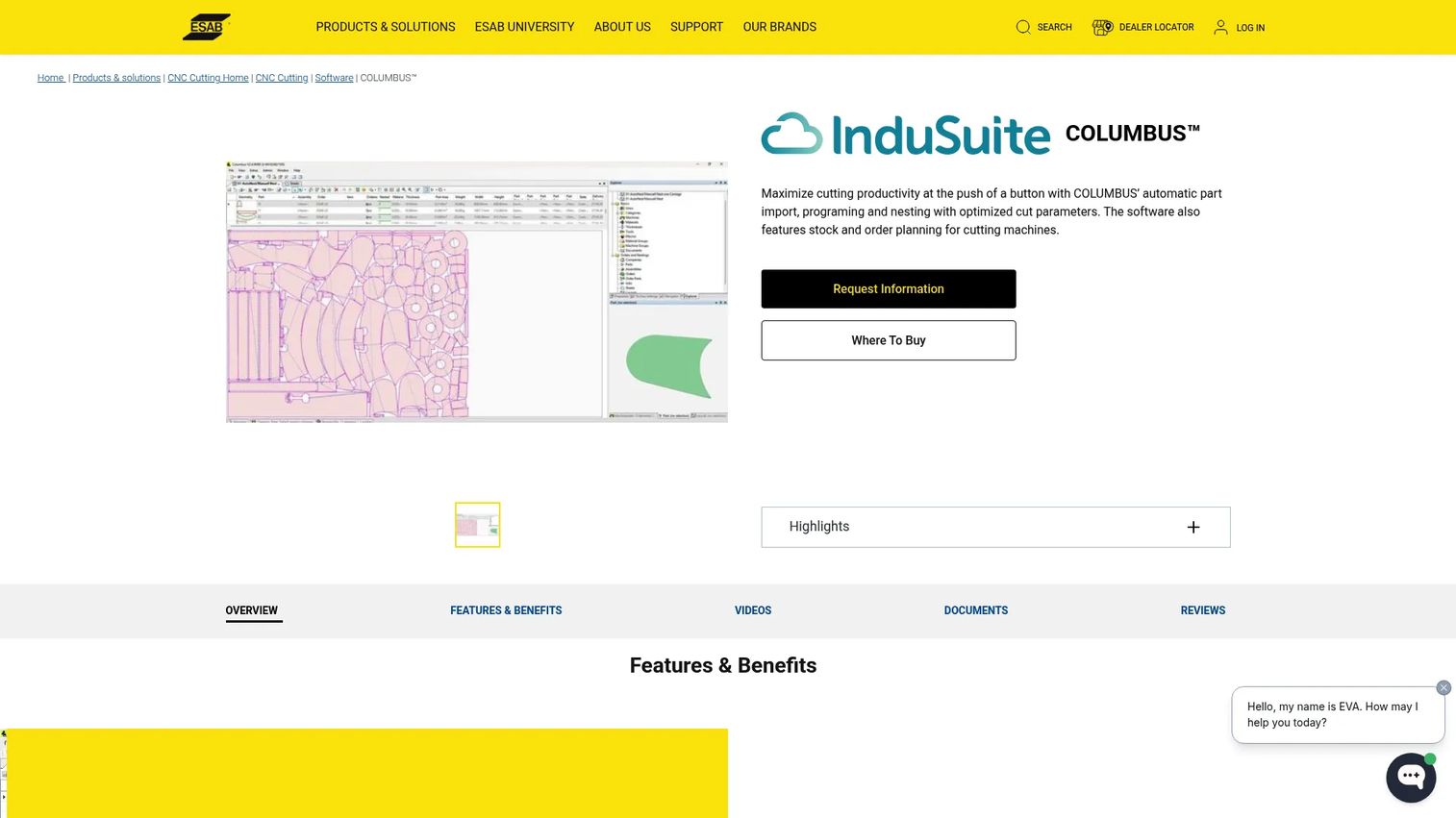1456x818 pixels.
Task: Click DEALER LOCATOR text link
Action: (x=1156, y=27)
